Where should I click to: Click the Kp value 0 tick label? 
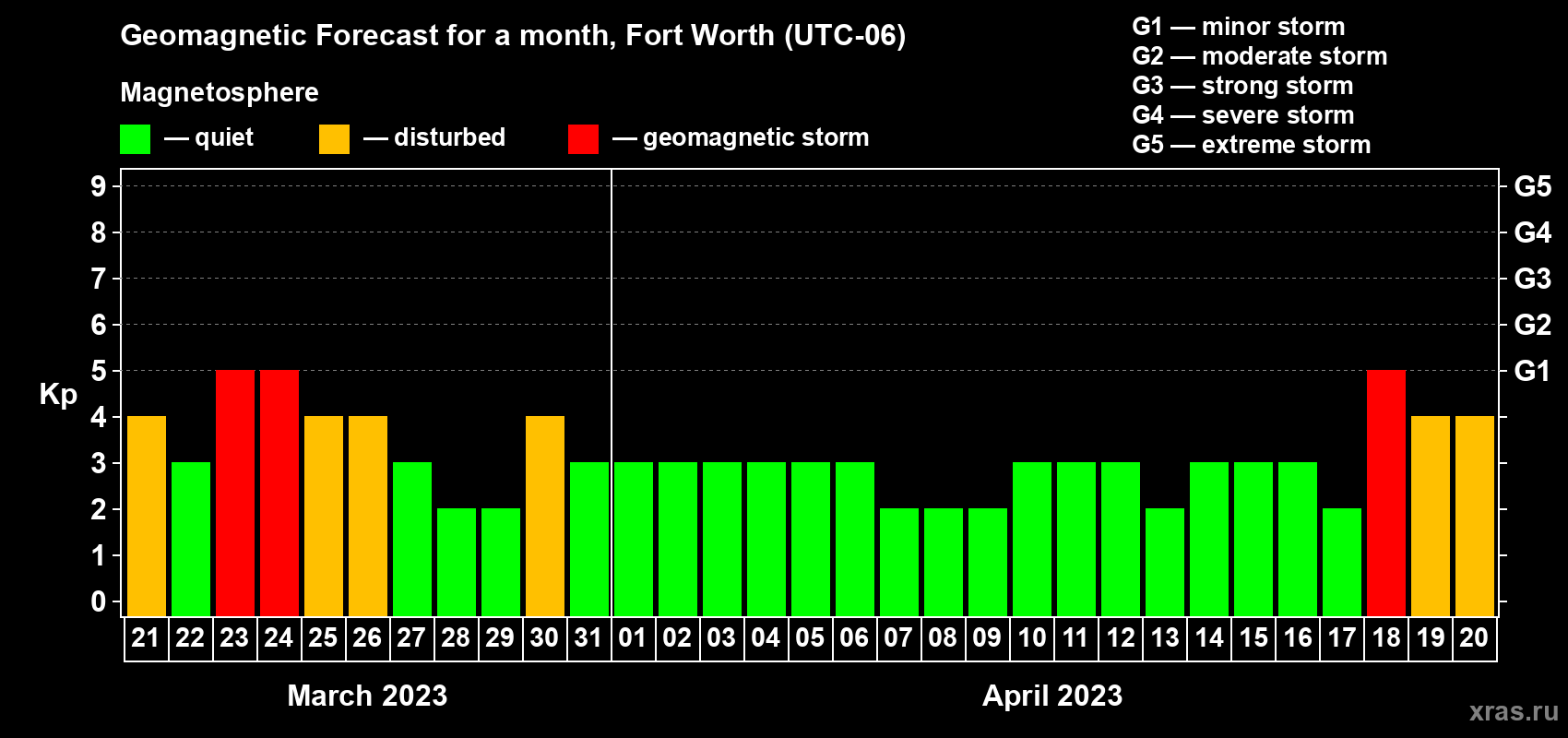pyautogui.click(x=99, y=601)
